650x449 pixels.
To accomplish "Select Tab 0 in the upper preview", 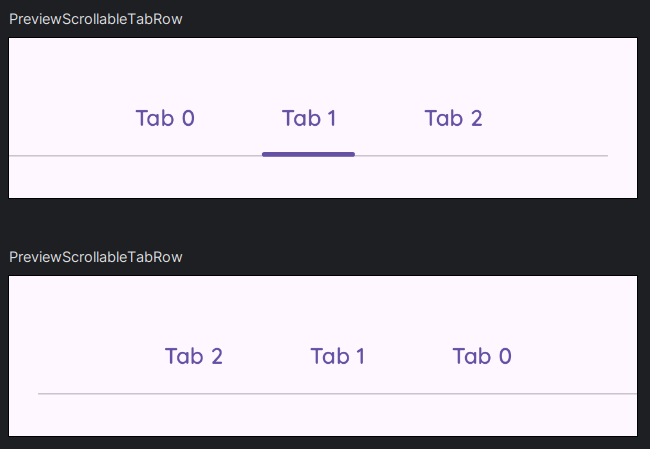I will (165, 118).
